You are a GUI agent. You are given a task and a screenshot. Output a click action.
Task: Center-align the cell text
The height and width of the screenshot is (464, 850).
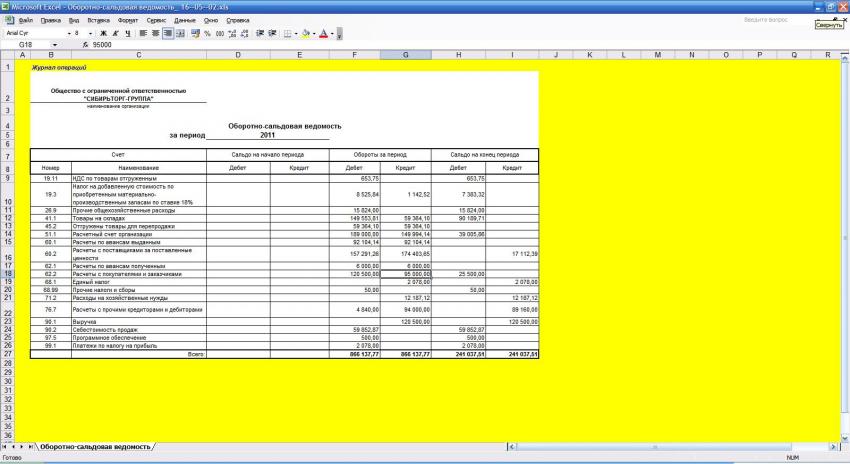click(x=155, y=33)
